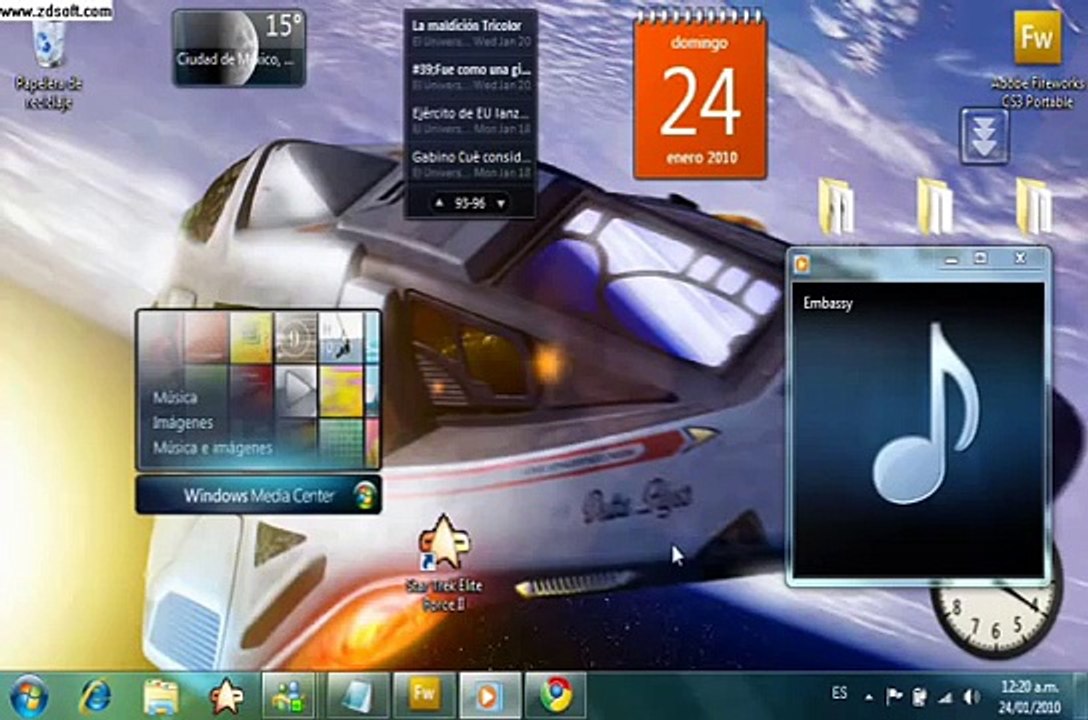Open the rightmost of three desktop folders

tap(1035, 205)
